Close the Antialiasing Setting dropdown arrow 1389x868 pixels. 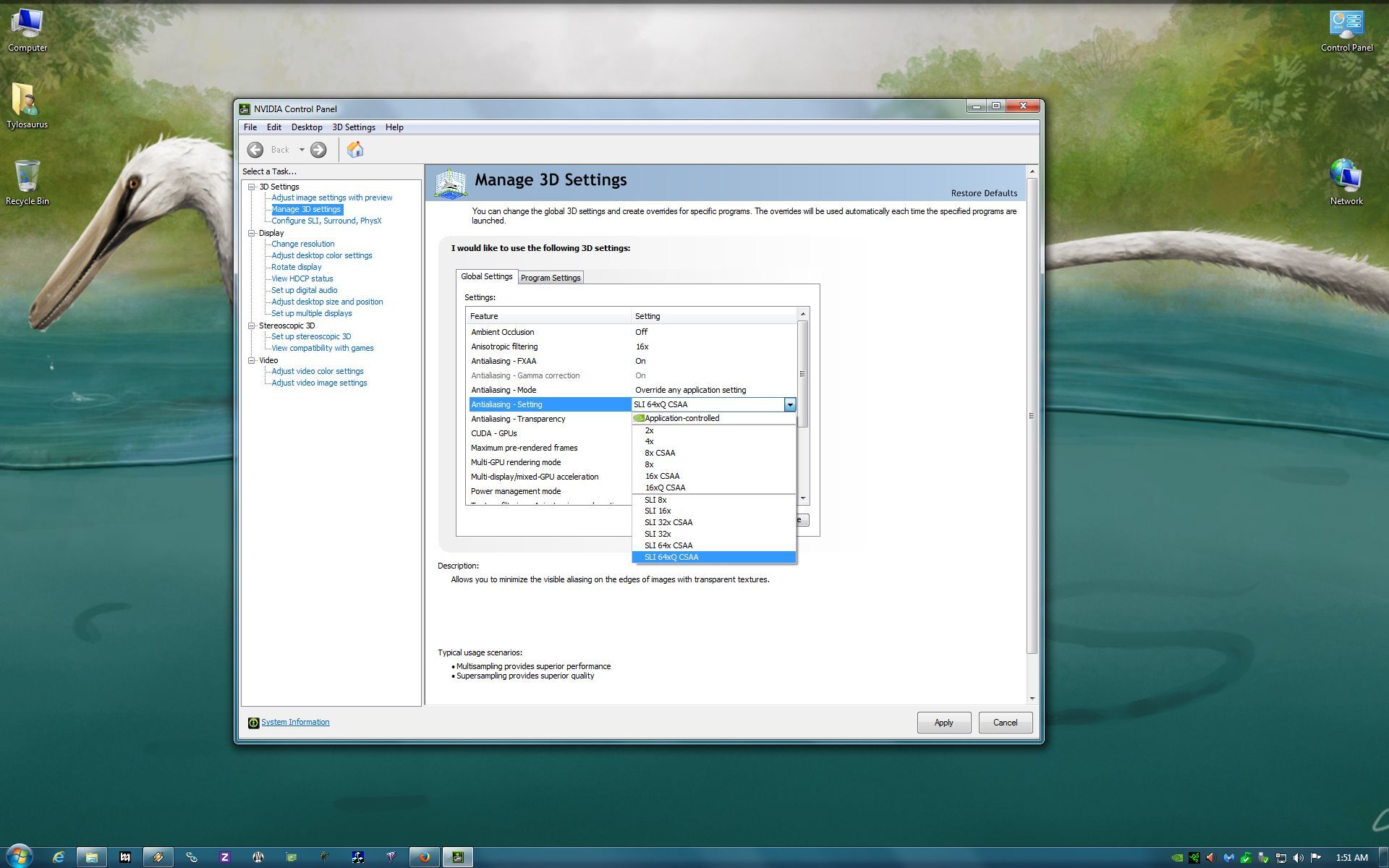click(790, 404)
